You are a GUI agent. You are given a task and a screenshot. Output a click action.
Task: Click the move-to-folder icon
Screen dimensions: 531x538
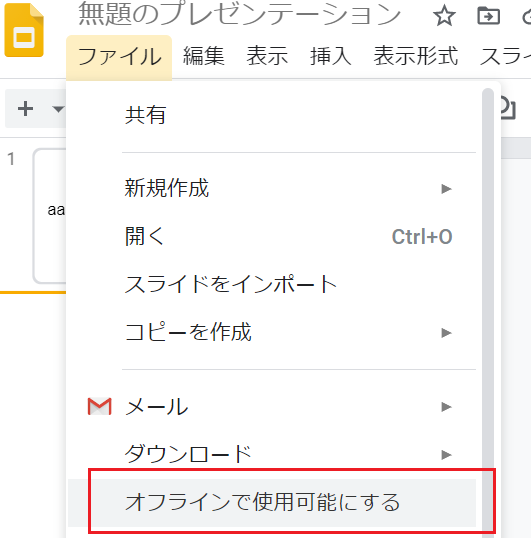coord(488,16)
